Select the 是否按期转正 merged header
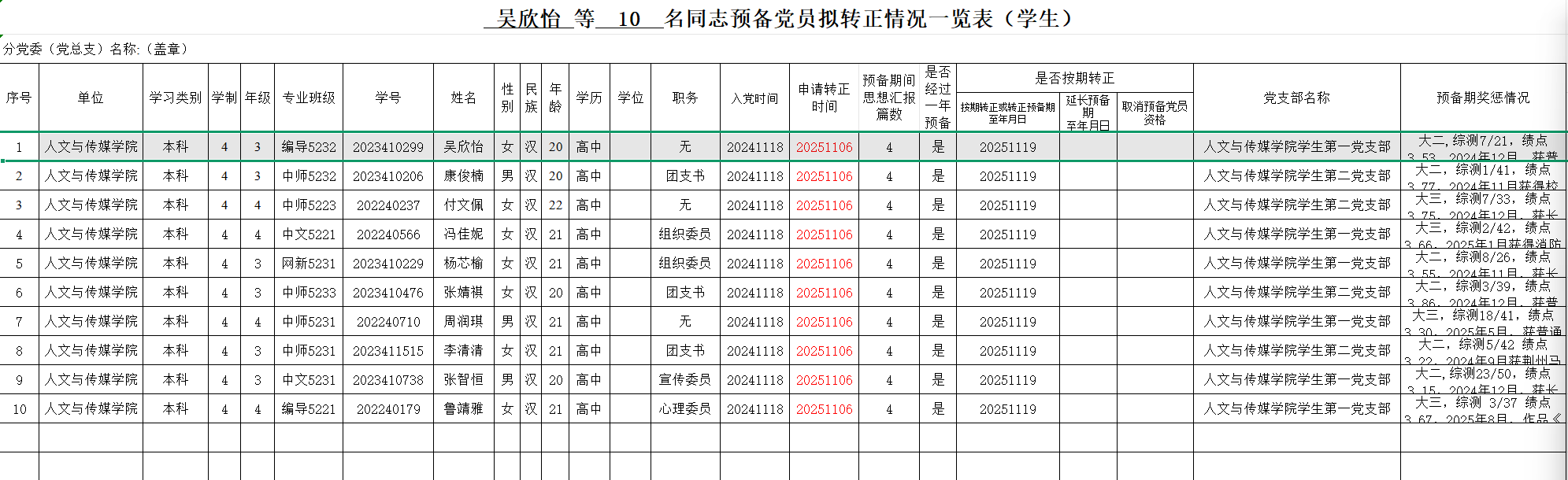 1074,78
